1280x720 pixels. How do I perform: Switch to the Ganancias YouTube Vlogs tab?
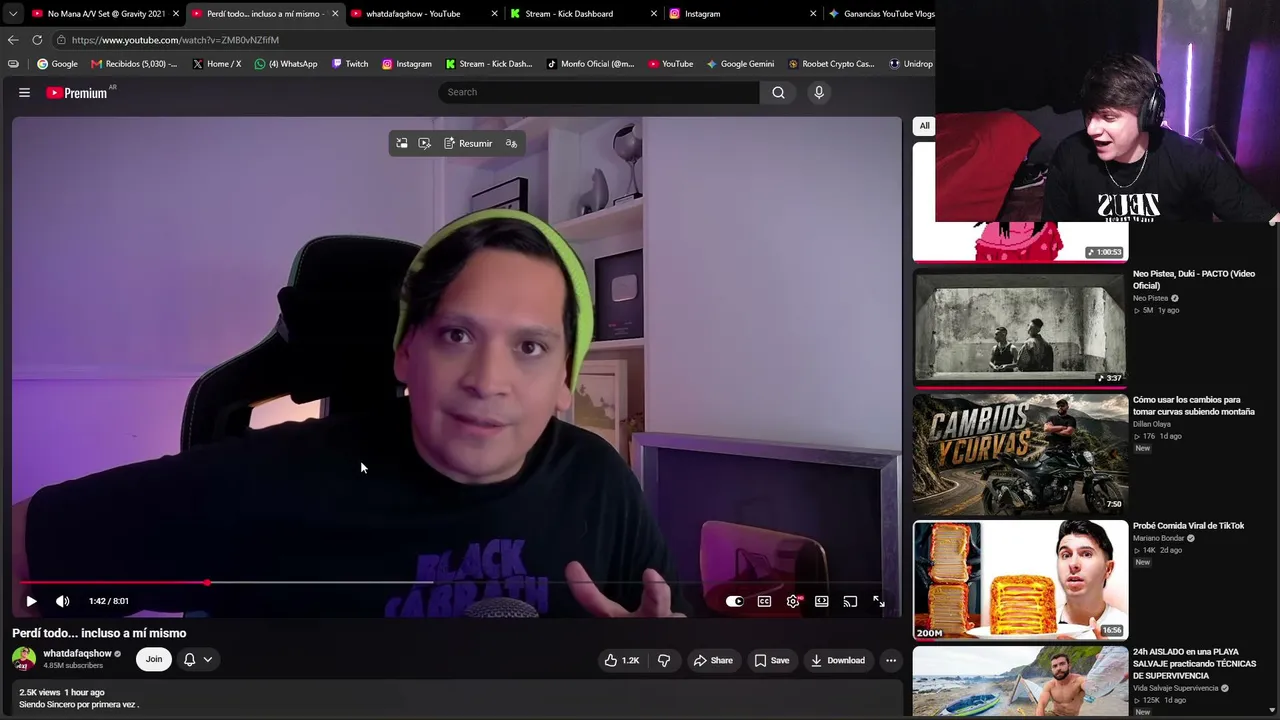pyautogui.click(x=879, y=14)
